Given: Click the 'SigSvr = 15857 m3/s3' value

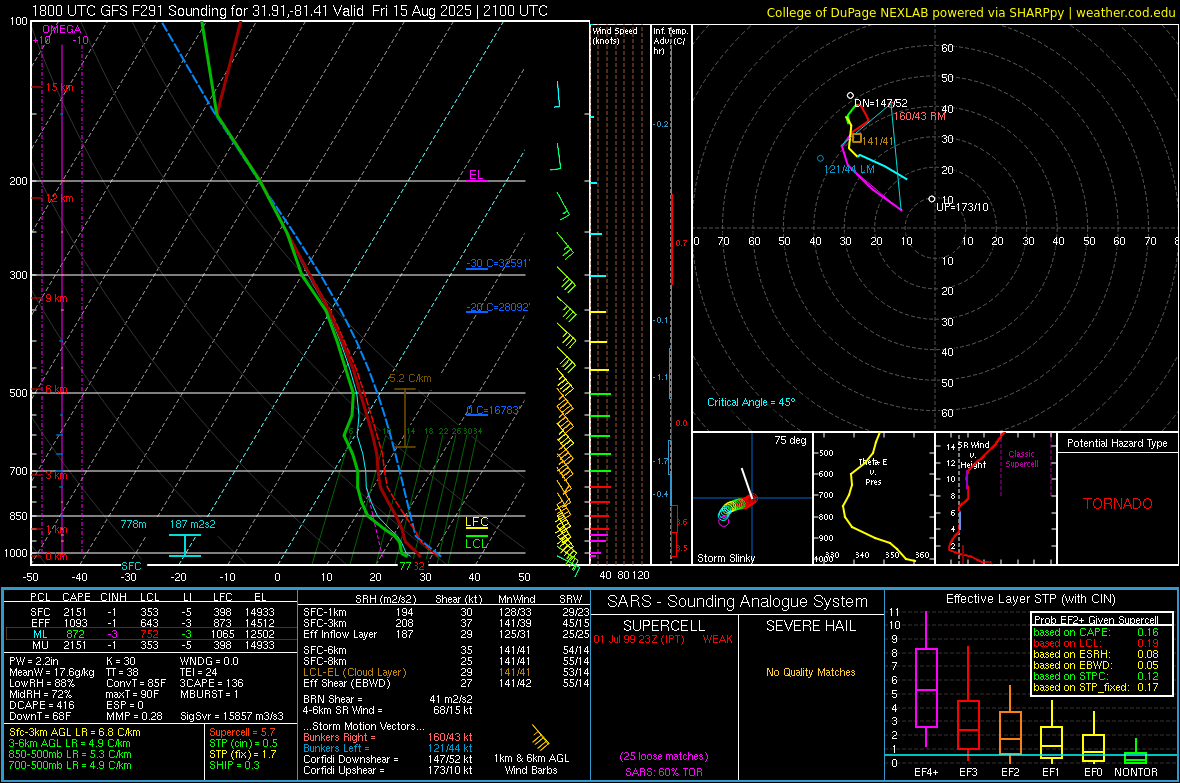Looking at the screenshot, I should coord(232,717).
